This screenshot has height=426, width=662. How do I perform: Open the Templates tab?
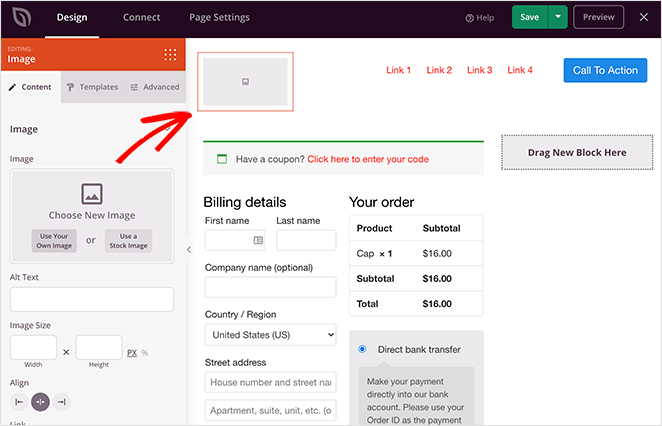coord(92,87)
